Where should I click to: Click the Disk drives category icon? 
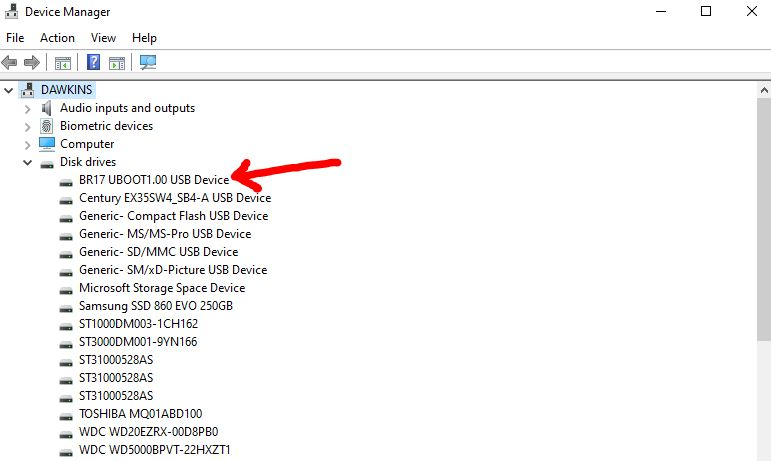[47, 164]
